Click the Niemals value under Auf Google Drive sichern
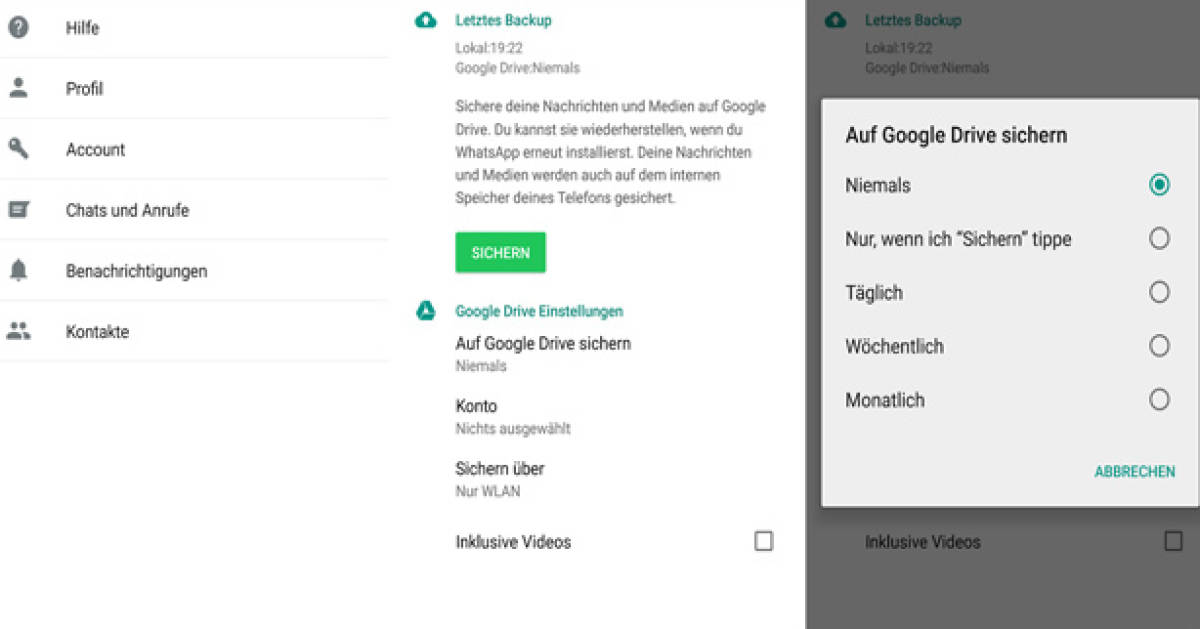The image size is (1200, 629). coord(481,366)
